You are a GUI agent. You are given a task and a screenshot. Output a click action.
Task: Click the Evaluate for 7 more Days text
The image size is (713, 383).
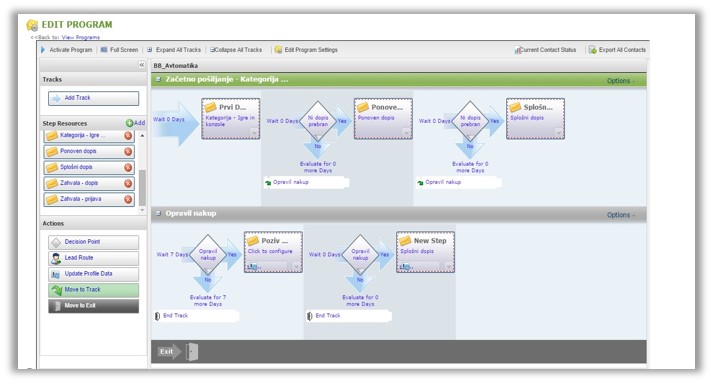pos(208,301)
